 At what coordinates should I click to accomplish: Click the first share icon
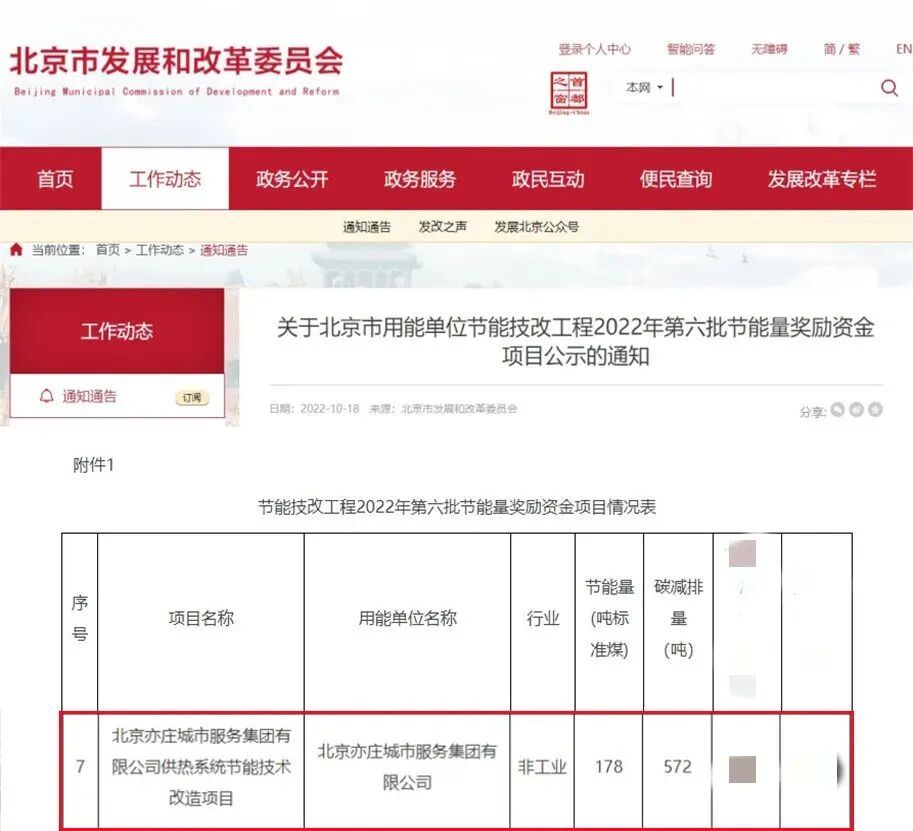pos(837,409)
